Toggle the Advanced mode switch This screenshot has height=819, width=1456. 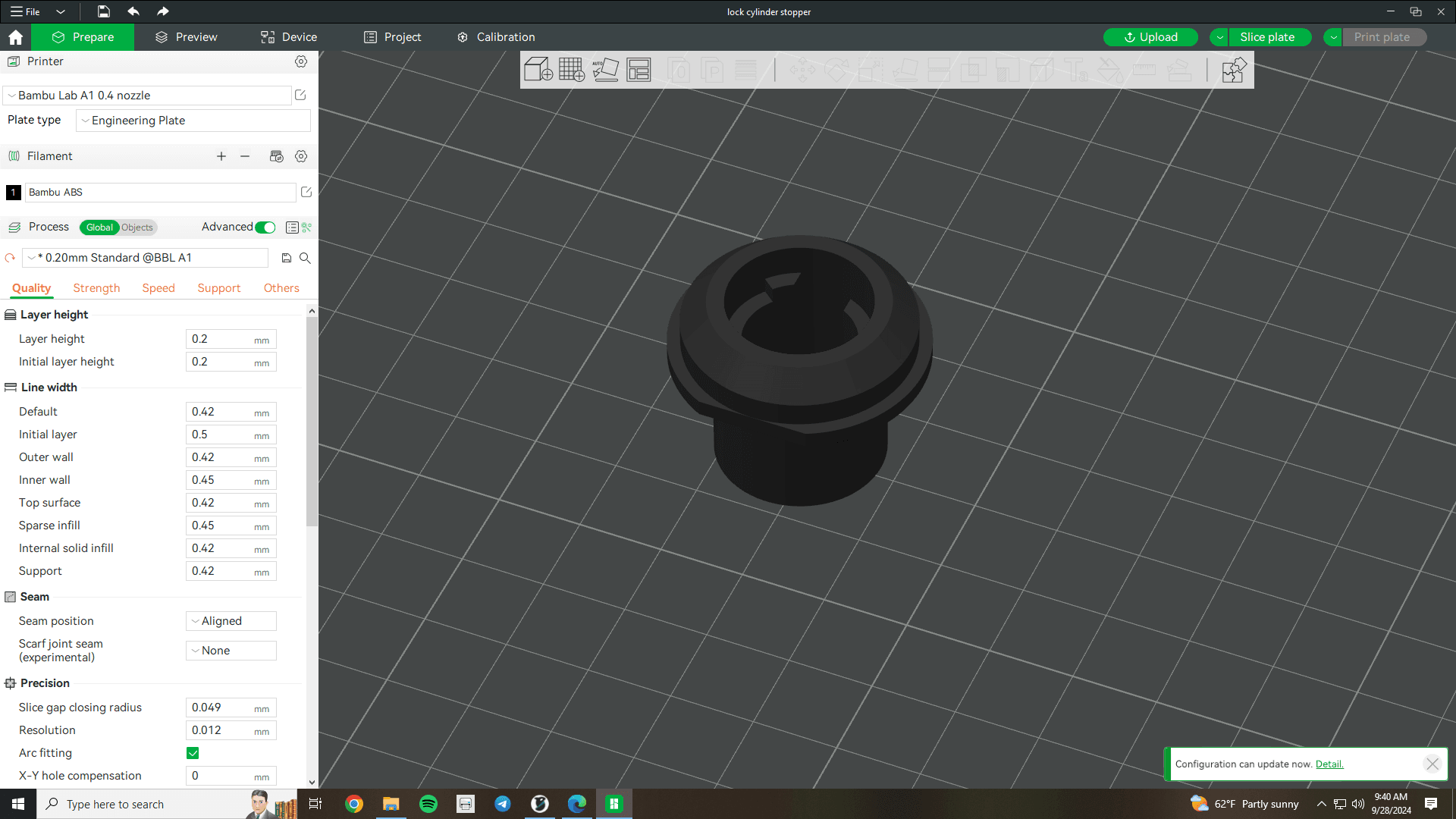pos(265,227)
